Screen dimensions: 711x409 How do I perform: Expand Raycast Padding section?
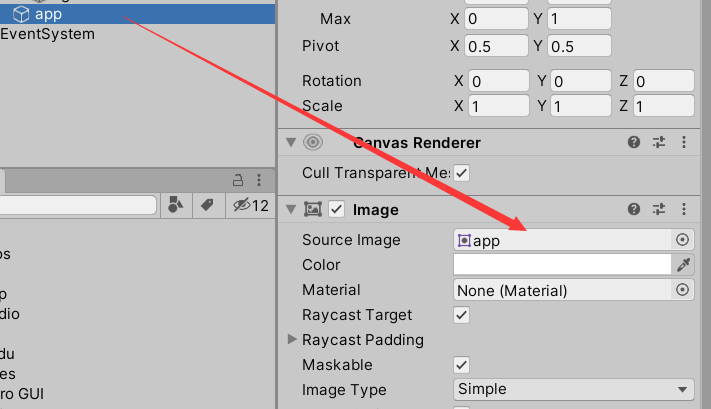[292, 339]
